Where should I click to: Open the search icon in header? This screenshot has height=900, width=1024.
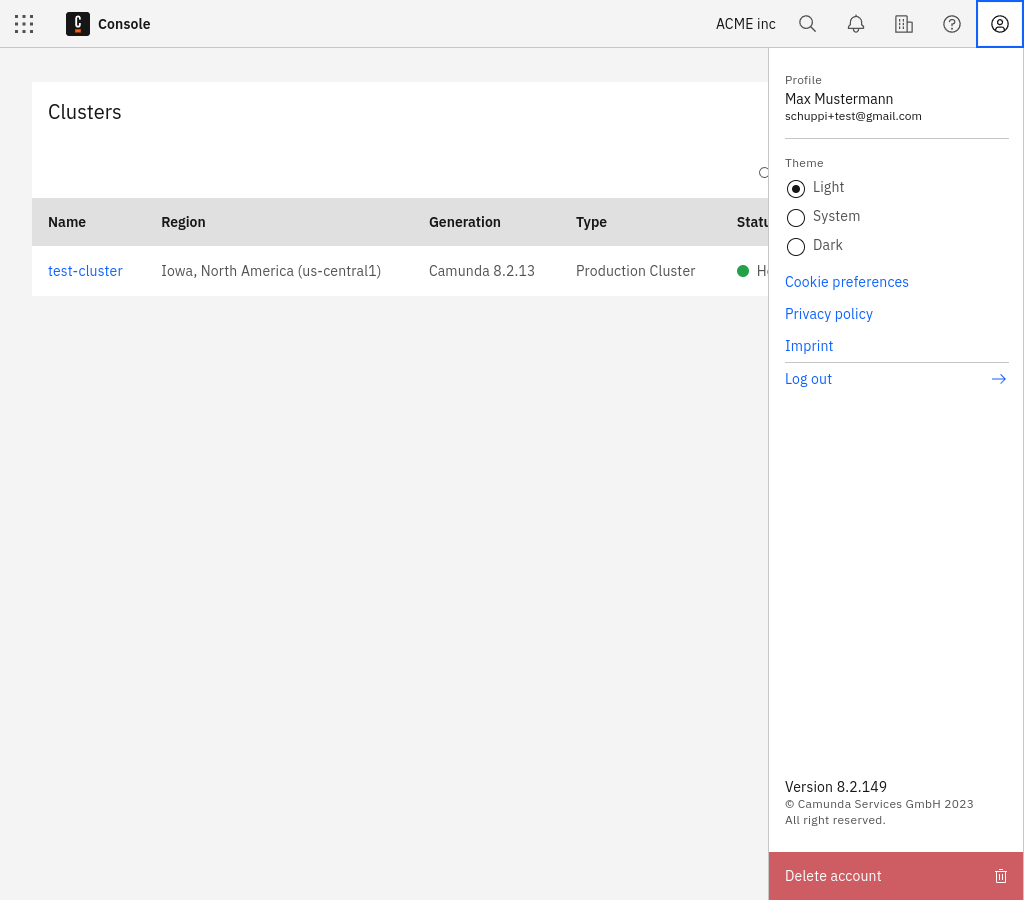point(807,24)
